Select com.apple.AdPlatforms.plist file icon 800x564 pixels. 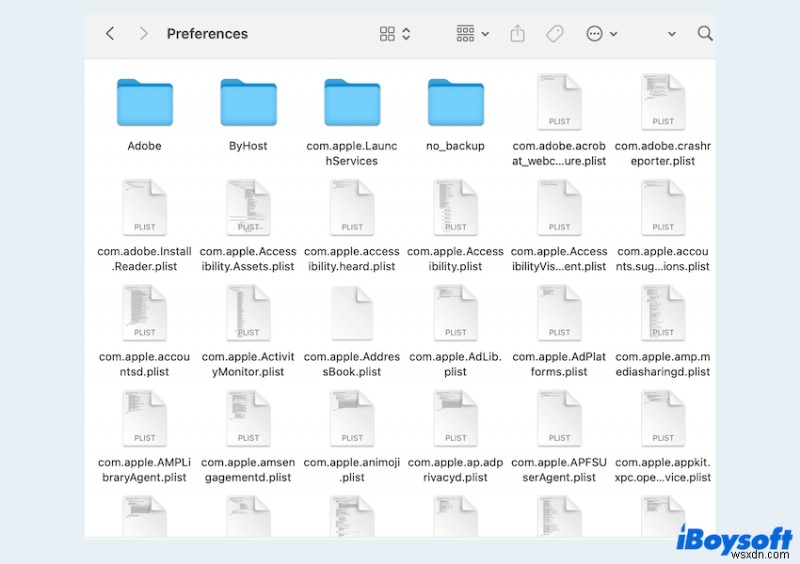tap(559, 313)
